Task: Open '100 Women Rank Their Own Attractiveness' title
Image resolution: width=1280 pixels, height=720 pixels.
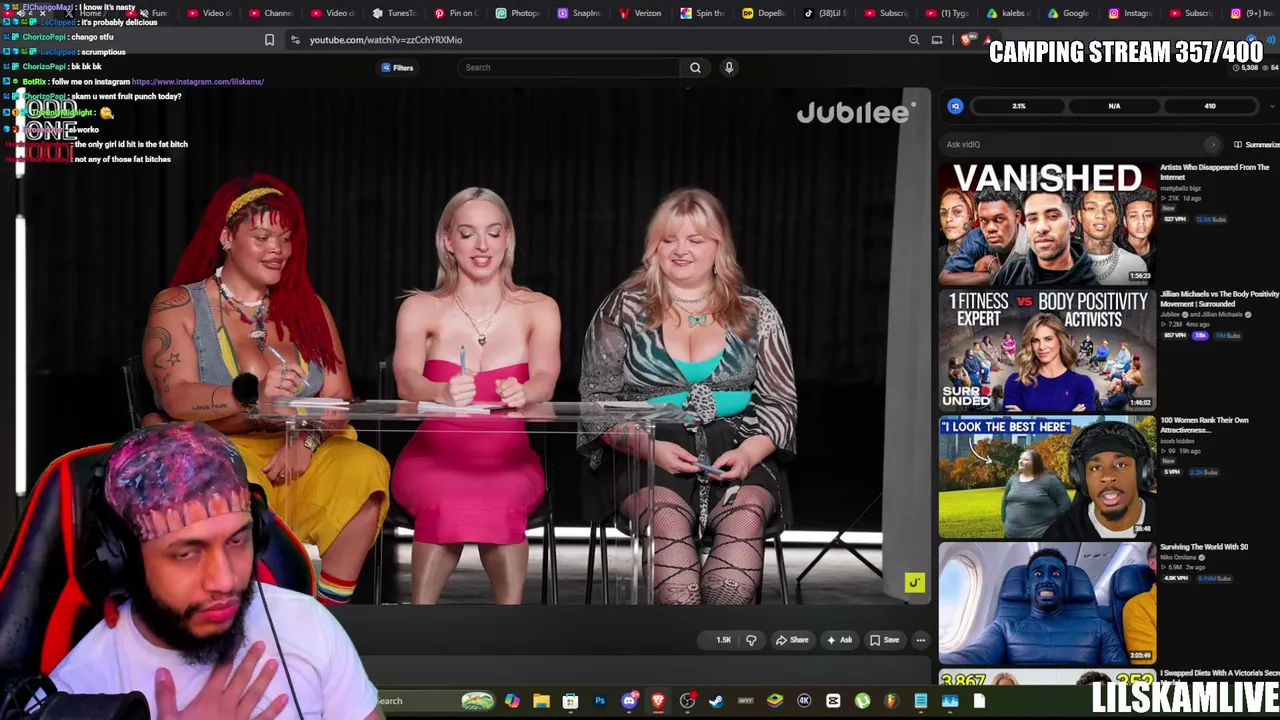Action: click(1204, 425)
